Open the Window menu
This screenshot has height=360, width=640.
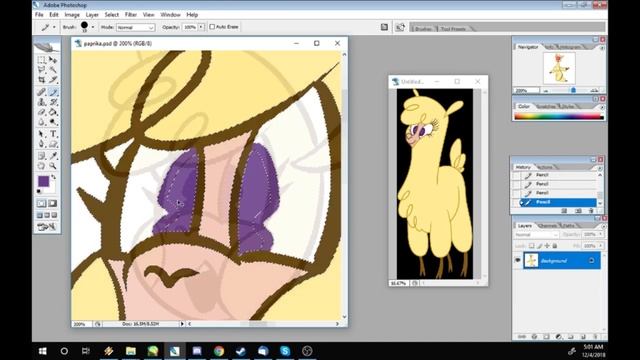click(170, 15)
